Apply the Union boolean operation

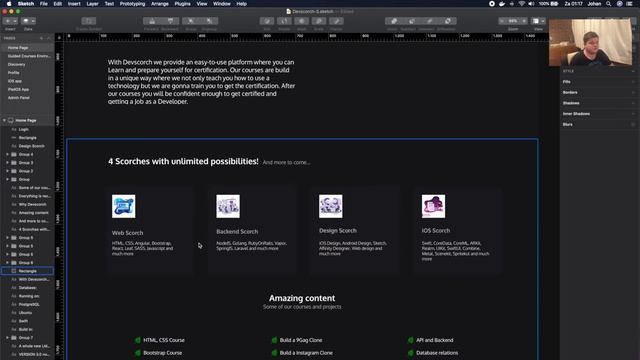pos(393,21)
